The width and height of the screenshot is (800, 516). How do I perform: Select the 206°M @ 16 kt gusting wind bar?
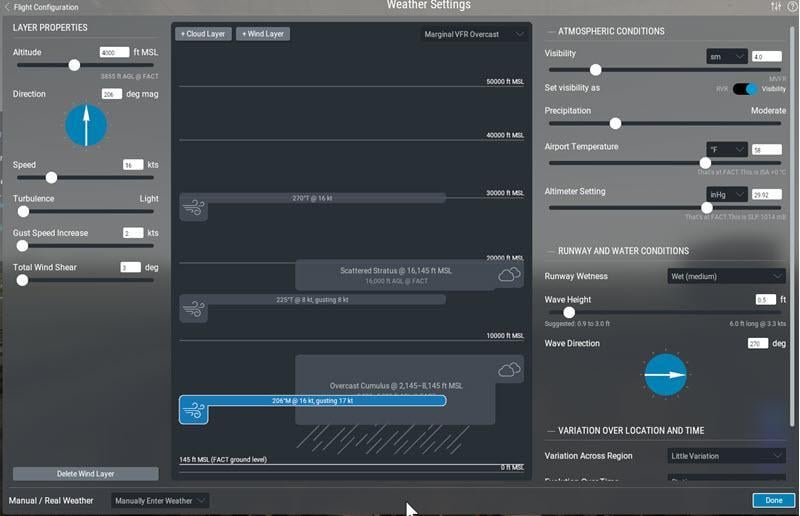coord(312,401)
